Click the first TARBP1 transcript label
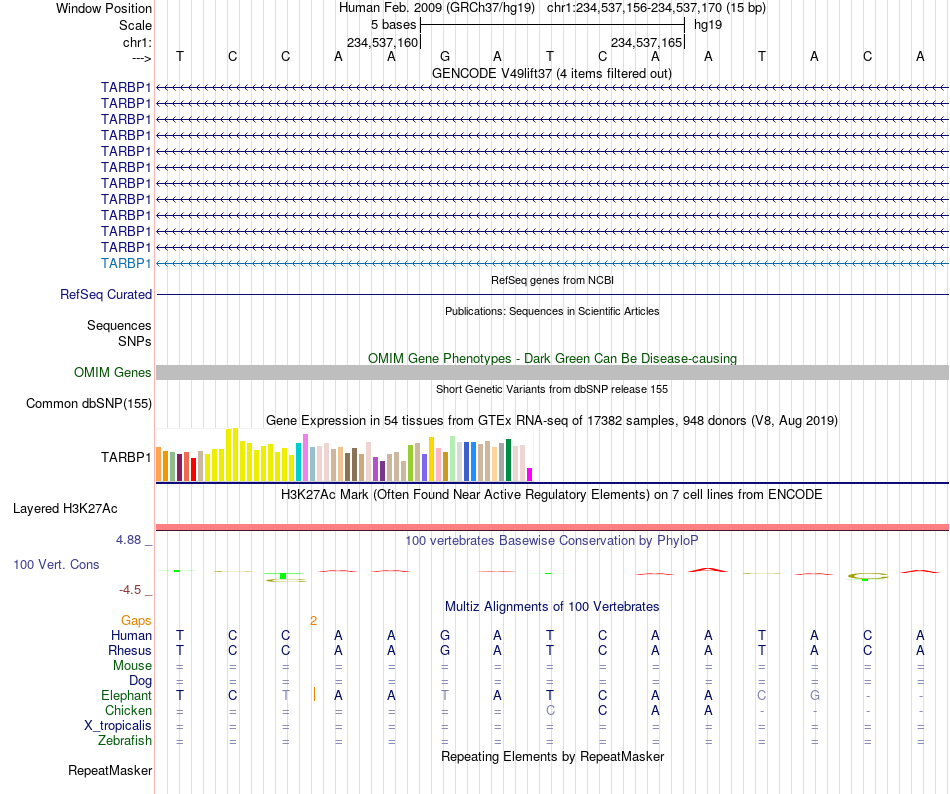This screenshot has height=794, width=950. (x=126, y=88)
